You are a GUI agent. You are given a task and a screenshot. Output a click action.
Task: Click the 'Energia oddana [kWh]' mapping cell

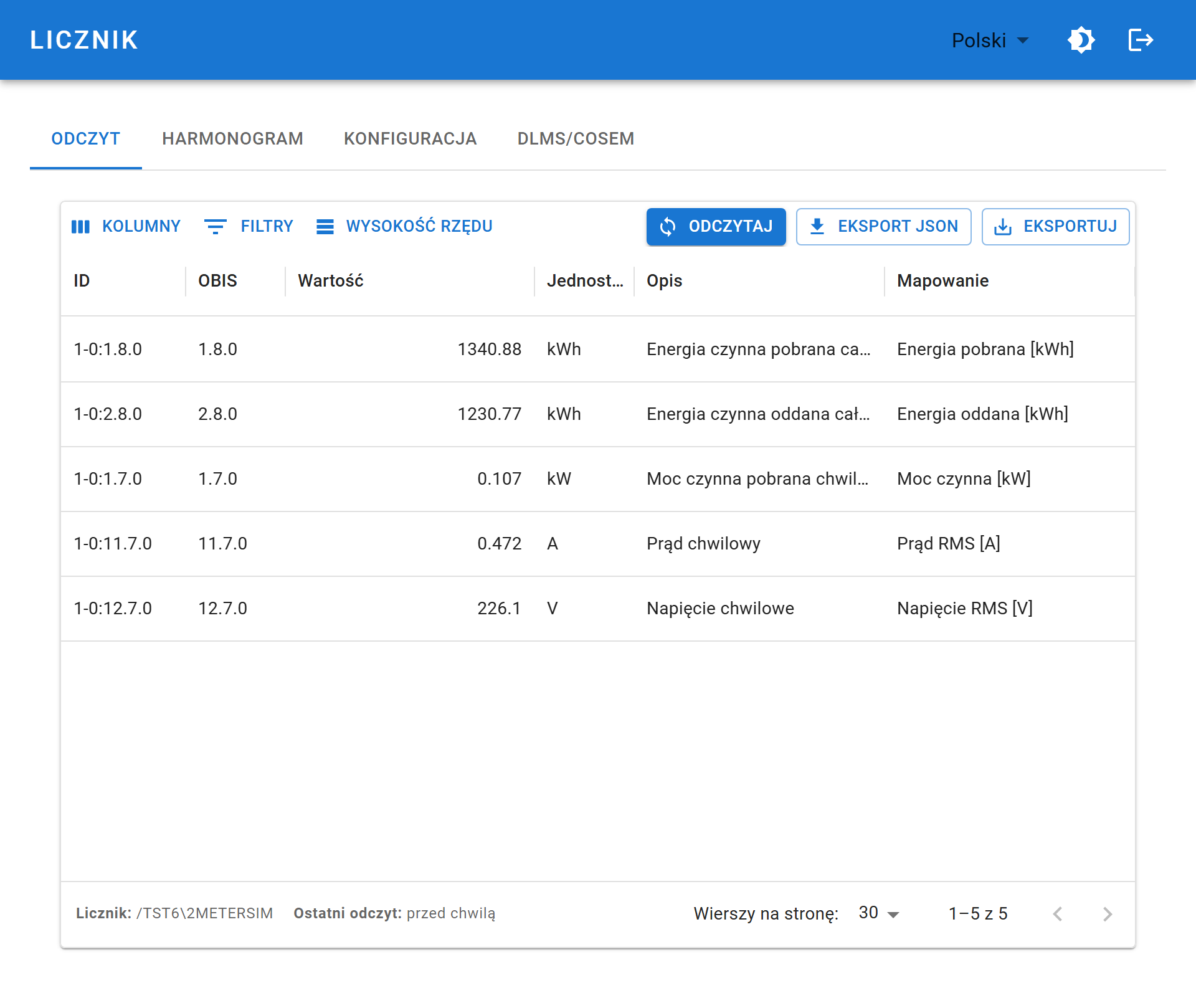tap(1010, 414)
